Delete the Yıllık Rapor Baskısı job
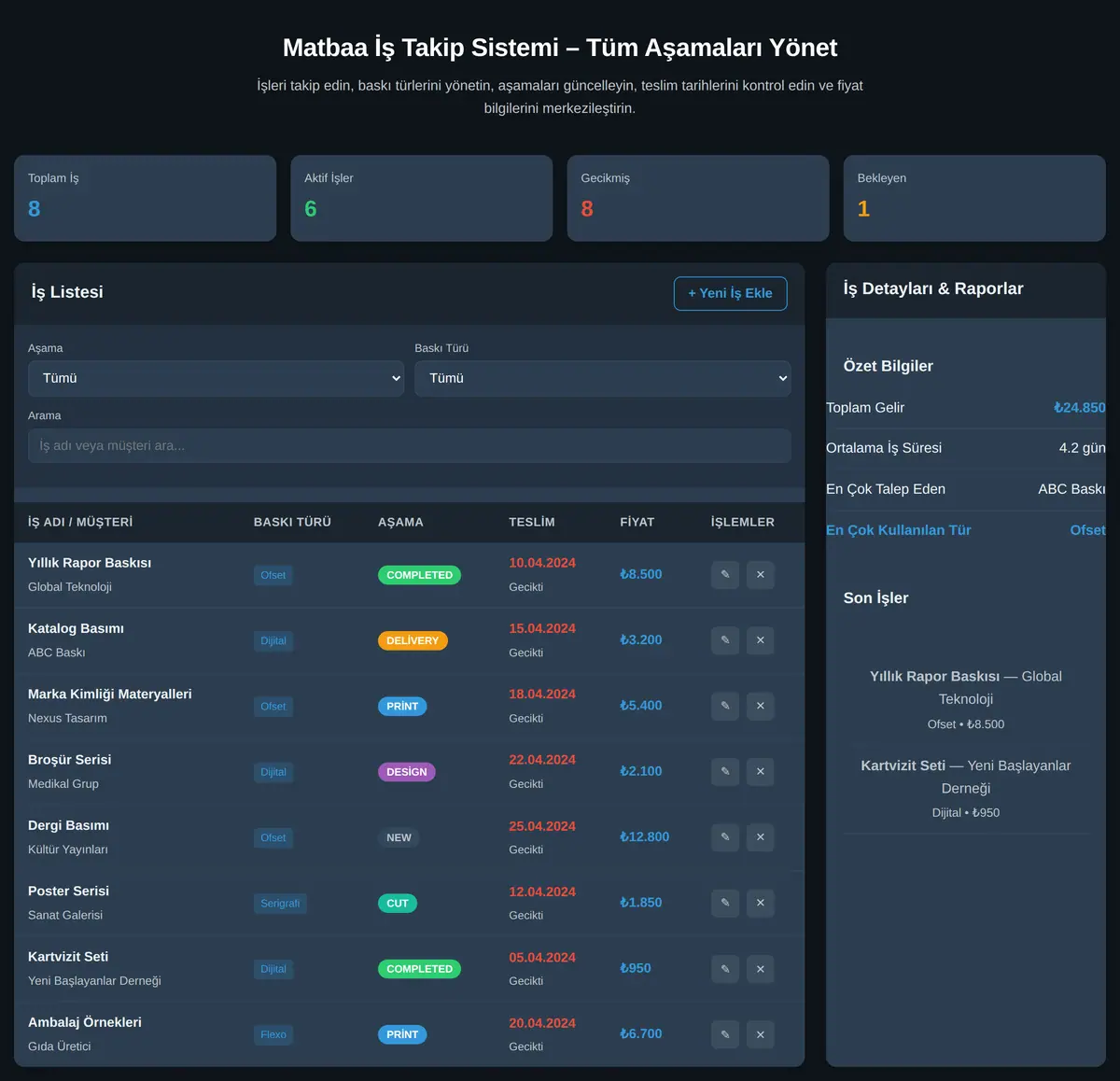 pyautogui.click(x=761, y=575)
